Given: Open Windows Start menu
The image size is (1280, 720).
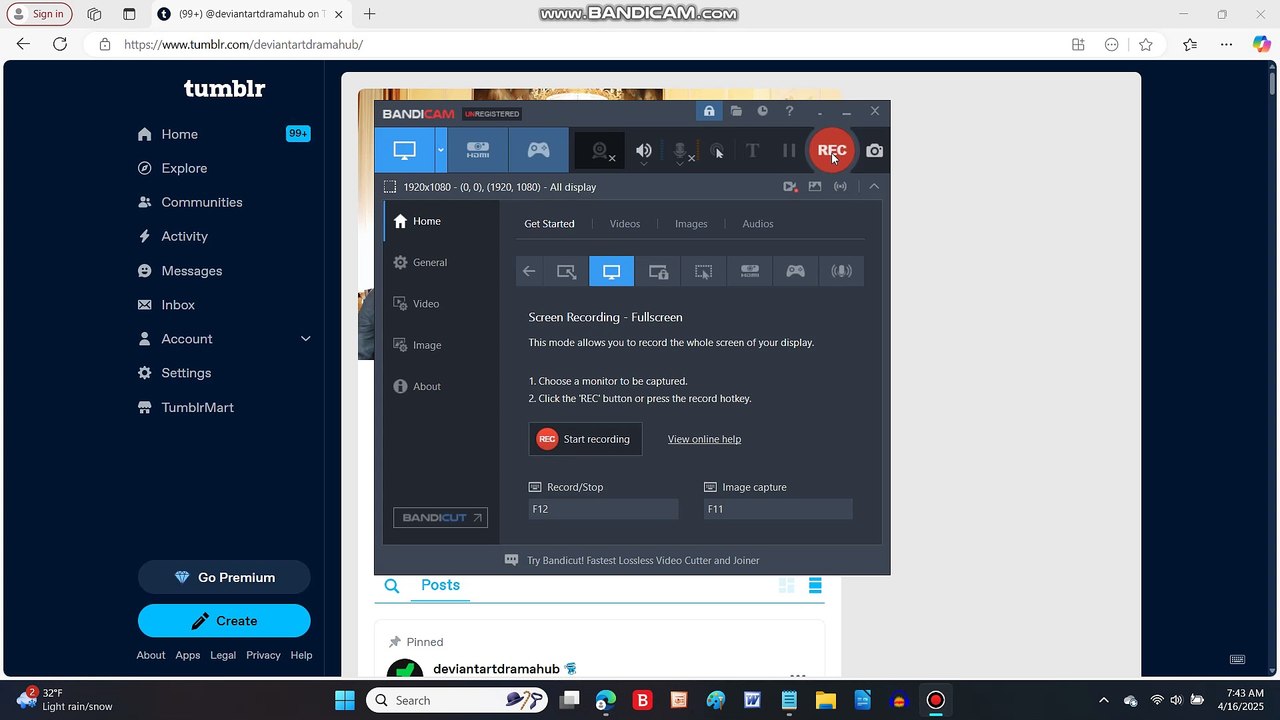Looking at the screenshot, I should 344,700.
